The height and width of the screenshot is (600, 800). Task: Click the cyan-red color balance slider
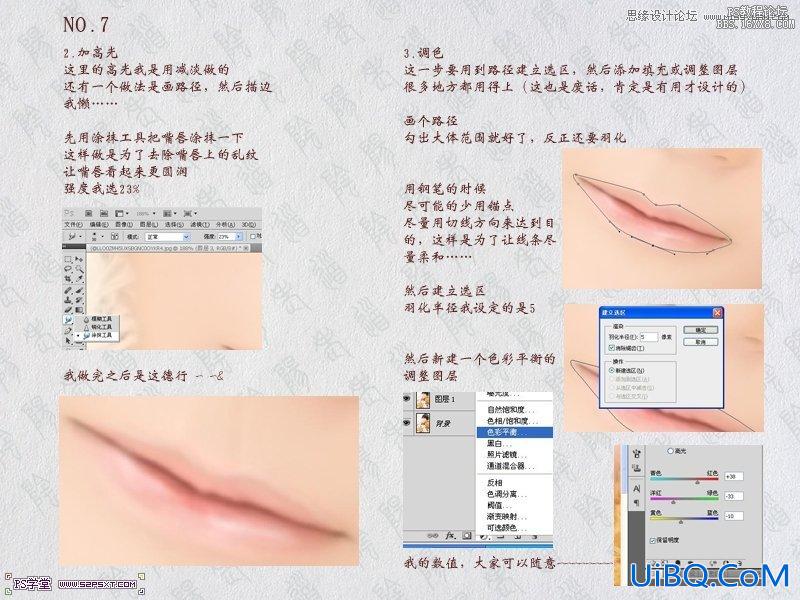coord(684,479)
